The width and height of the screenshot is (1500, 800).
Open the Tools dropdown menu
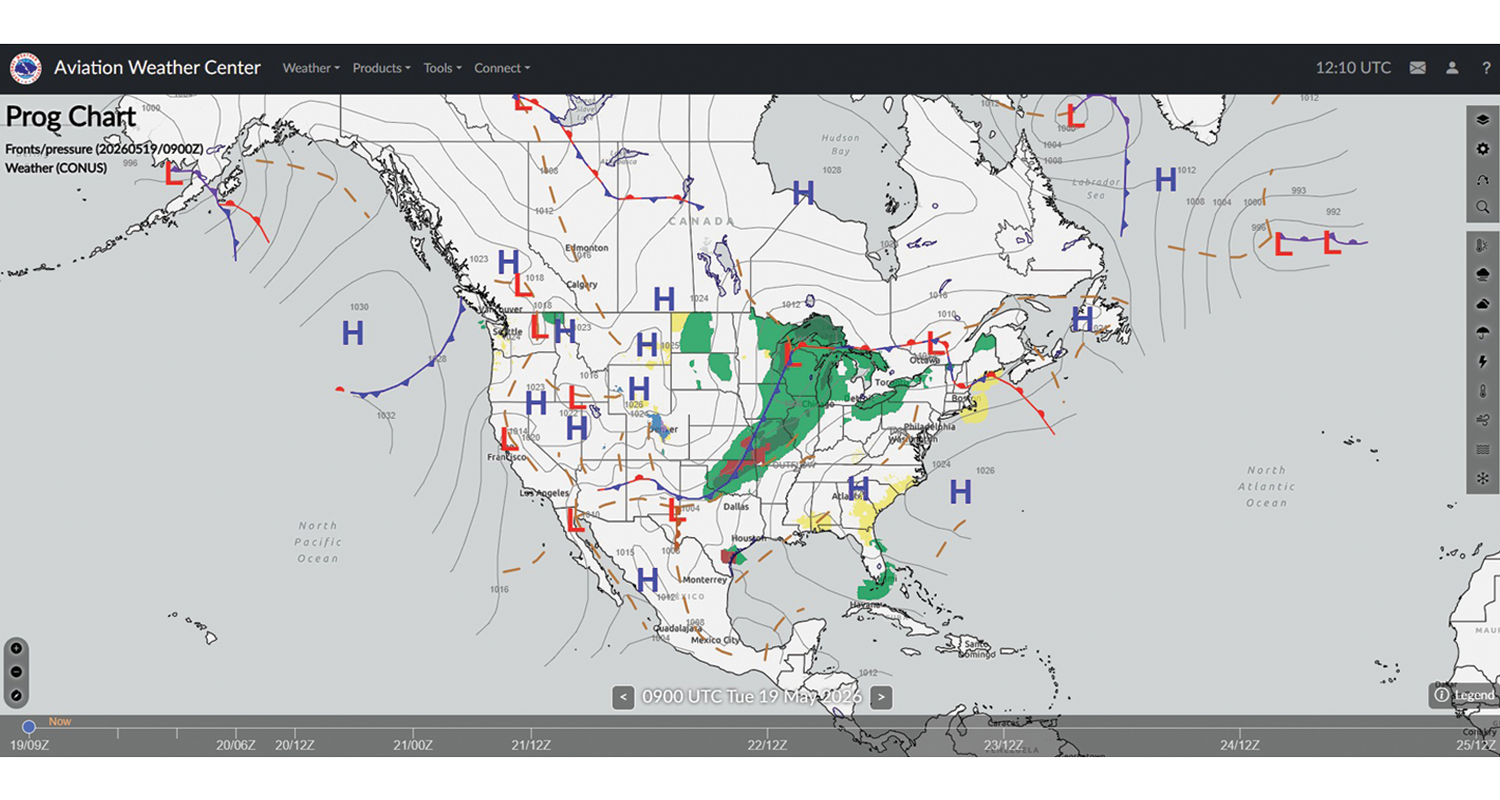pyautogui.click(x=442, y=68)
